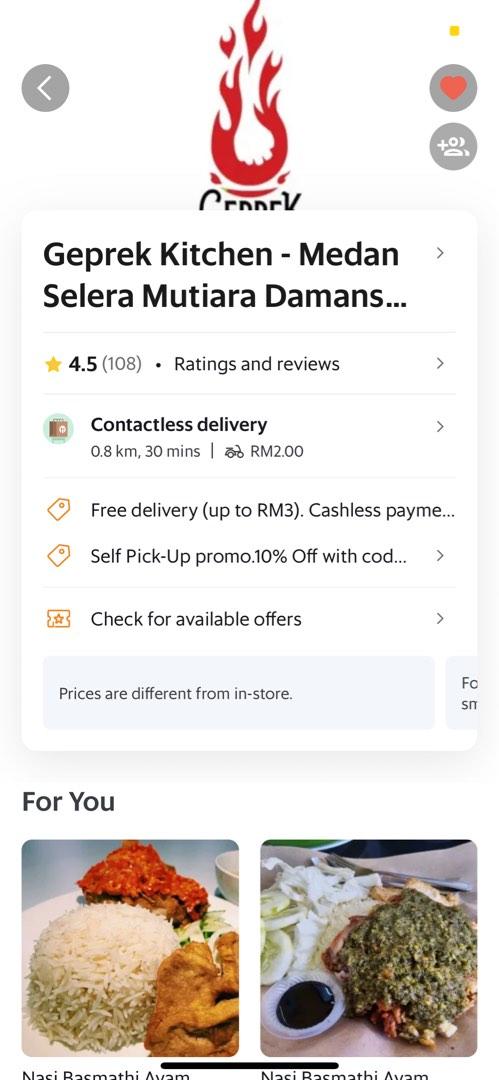Viewport: 499px width, 1080px height.
Task: Open the Ratings and reviews chevron
Action: (x=440, y=363)
